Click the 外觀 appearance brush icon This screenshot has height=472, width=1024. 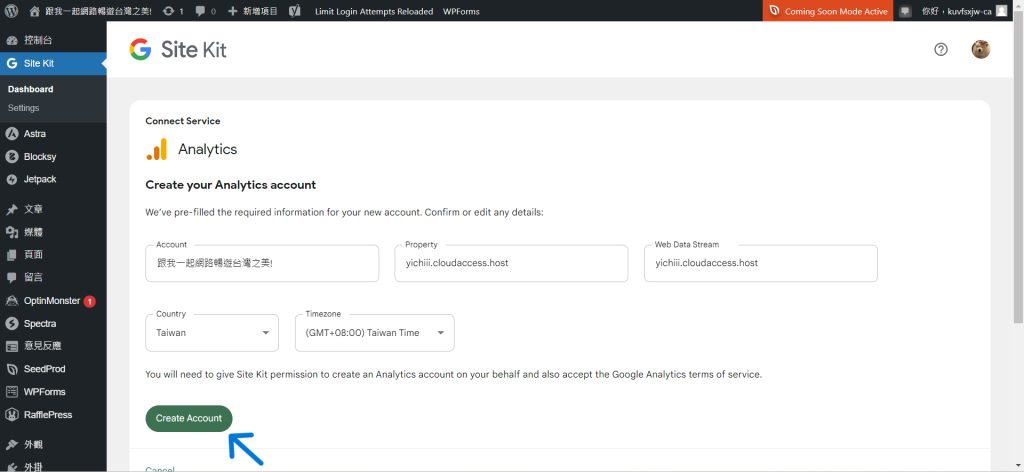coord(11,445)
